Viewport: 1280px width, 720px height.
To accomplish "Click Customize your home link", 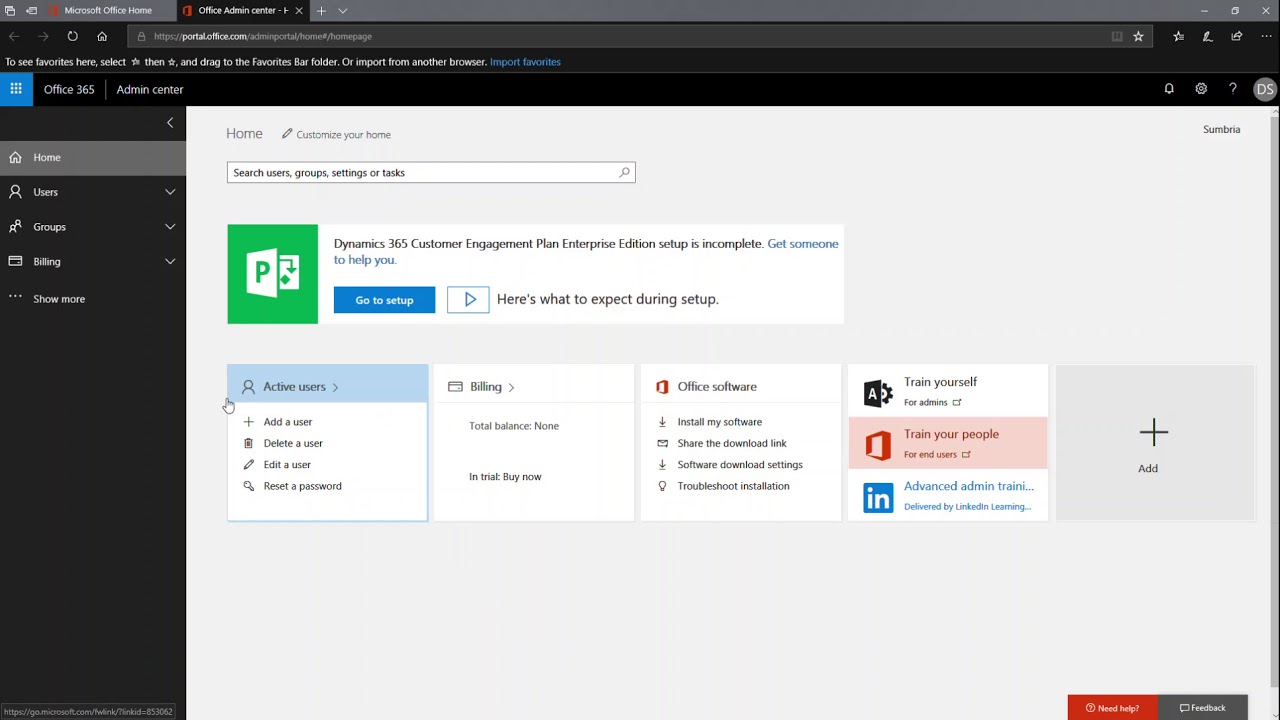I will 343,134.
